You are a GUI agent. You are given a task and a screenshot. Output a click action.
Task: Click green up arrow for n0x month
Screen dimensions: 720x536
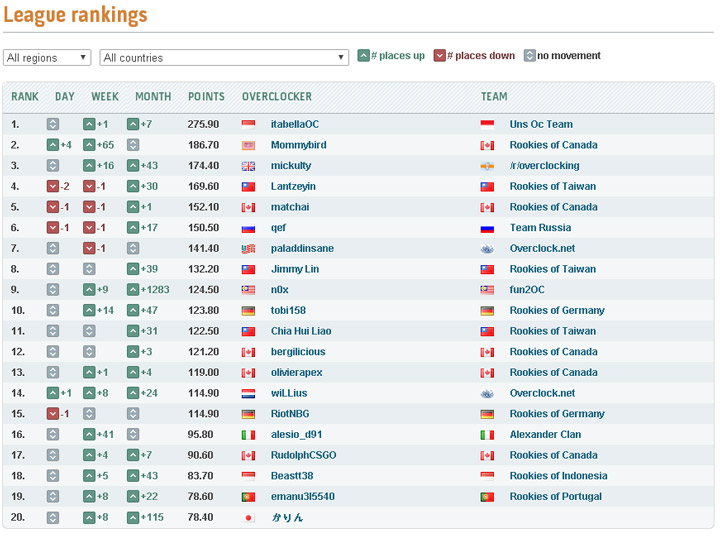point(133,290)
